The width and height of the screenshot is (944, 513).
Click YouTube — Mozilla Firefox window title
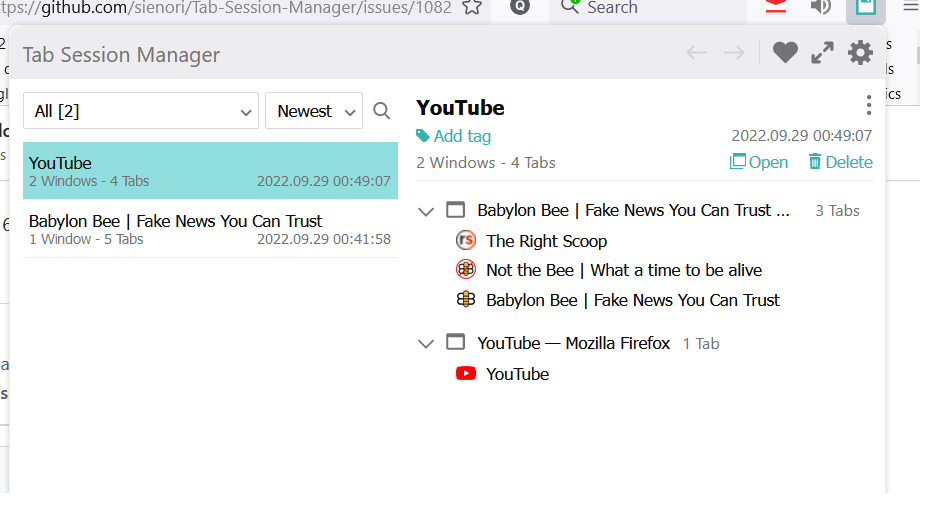coord(574,343)
